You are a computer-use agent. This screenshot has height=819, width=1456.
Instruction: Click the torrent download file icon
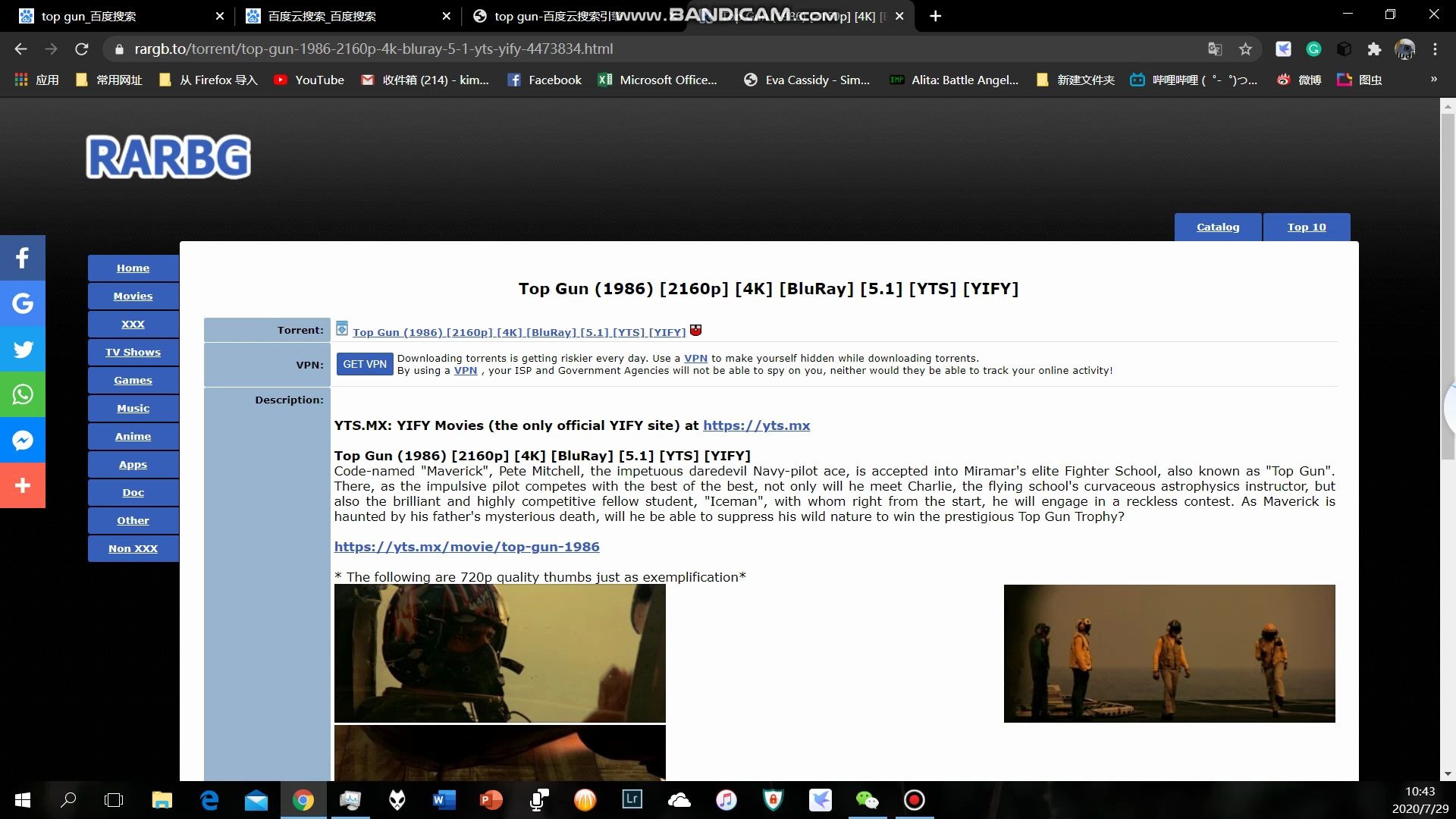coord(342,329)
